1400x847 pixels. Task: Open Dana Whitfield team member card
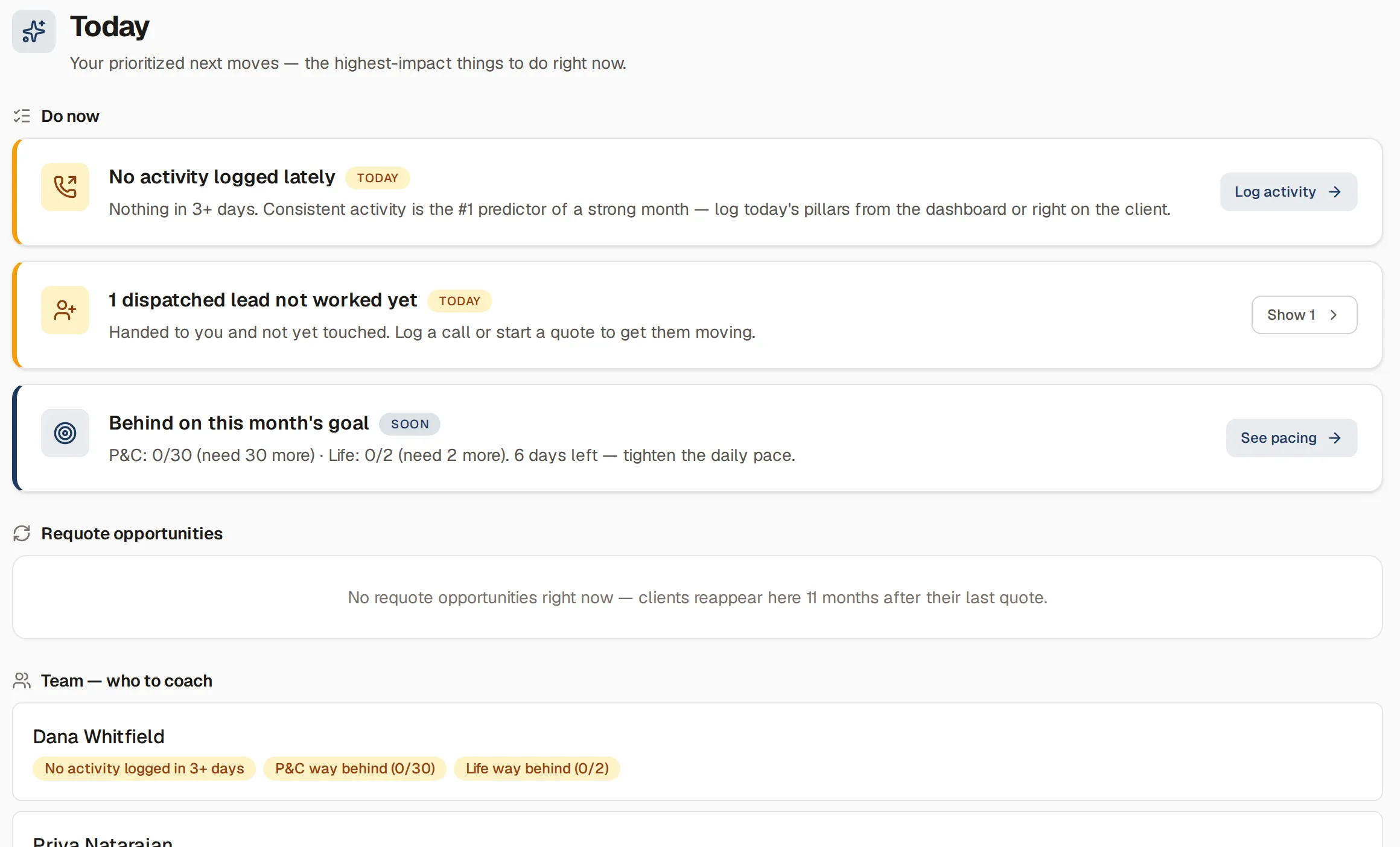pyautogui.click(x=697, y=752)
